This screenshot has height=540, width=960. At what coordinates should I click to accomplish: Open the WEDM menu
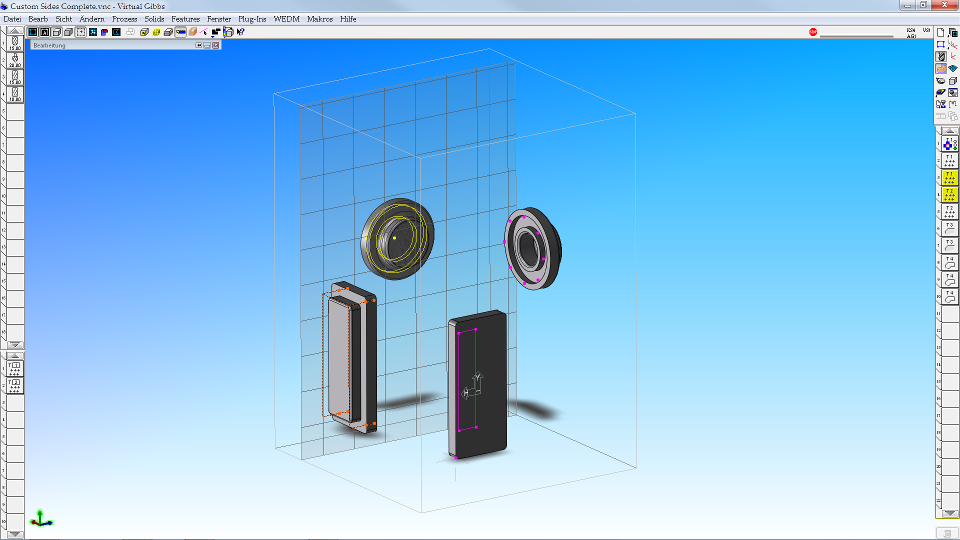pyautogui.click(x=287, y=19)
